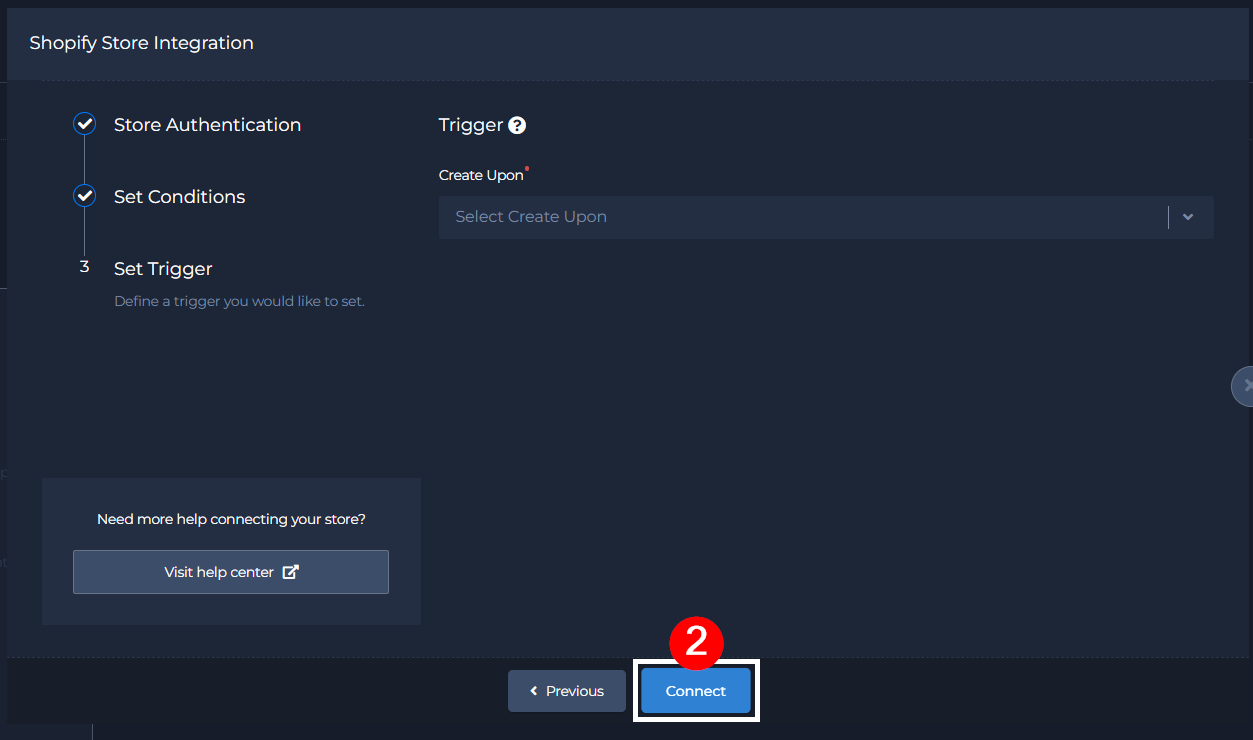Click the Create Upon field label
Viewport: 1253px width, 740px height.
point(481,175)
